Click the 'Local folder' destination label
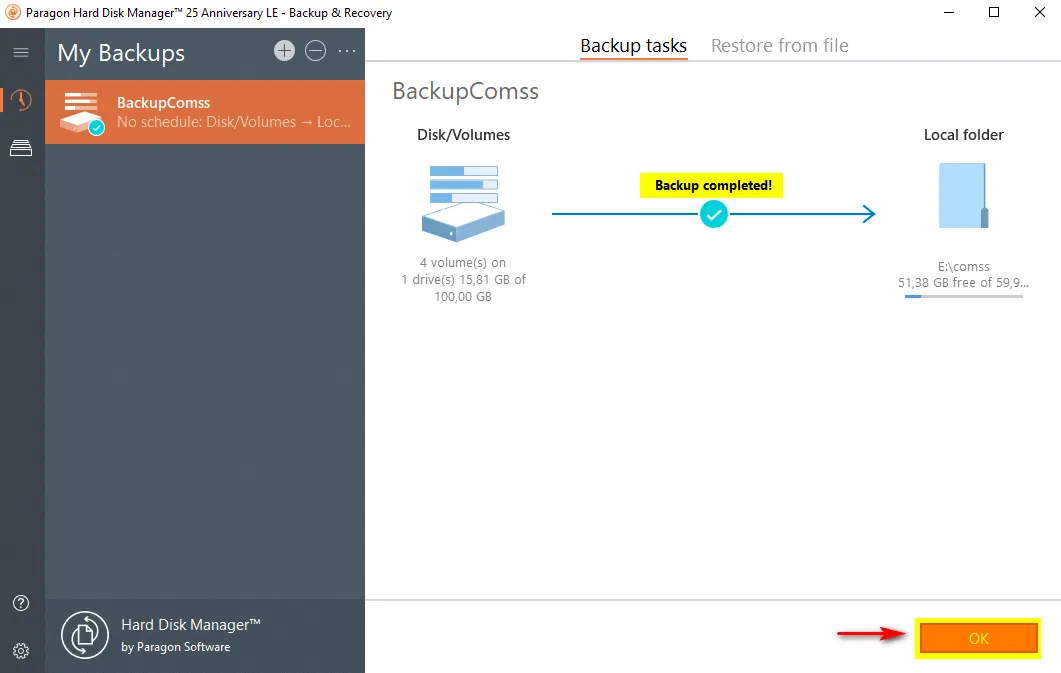The height and width of the screenshot is (673, 1061). tap(964, 135)
